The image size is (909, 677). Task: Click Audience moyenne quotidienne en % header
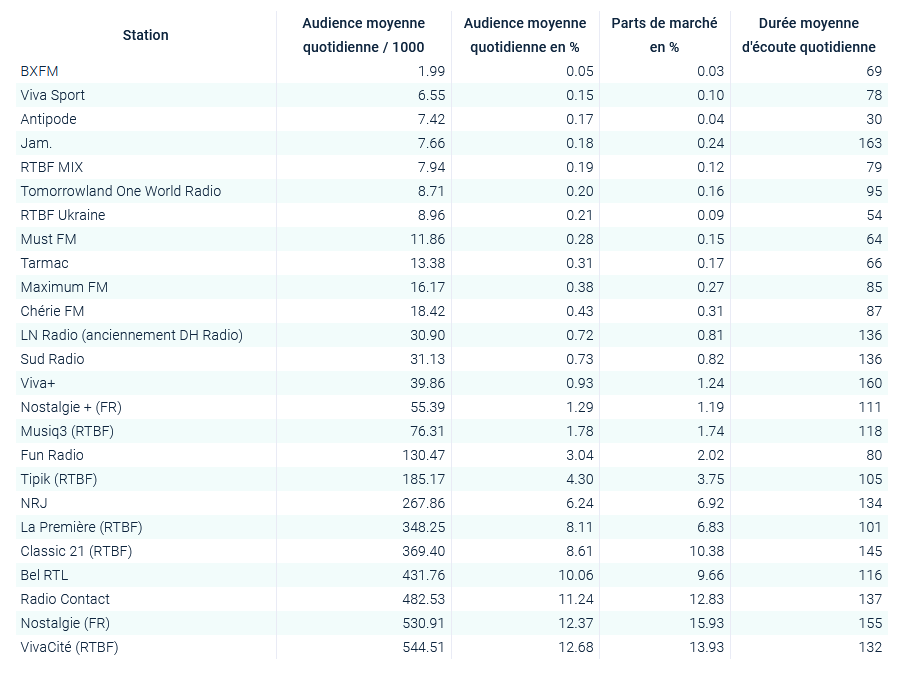(525, 35)
